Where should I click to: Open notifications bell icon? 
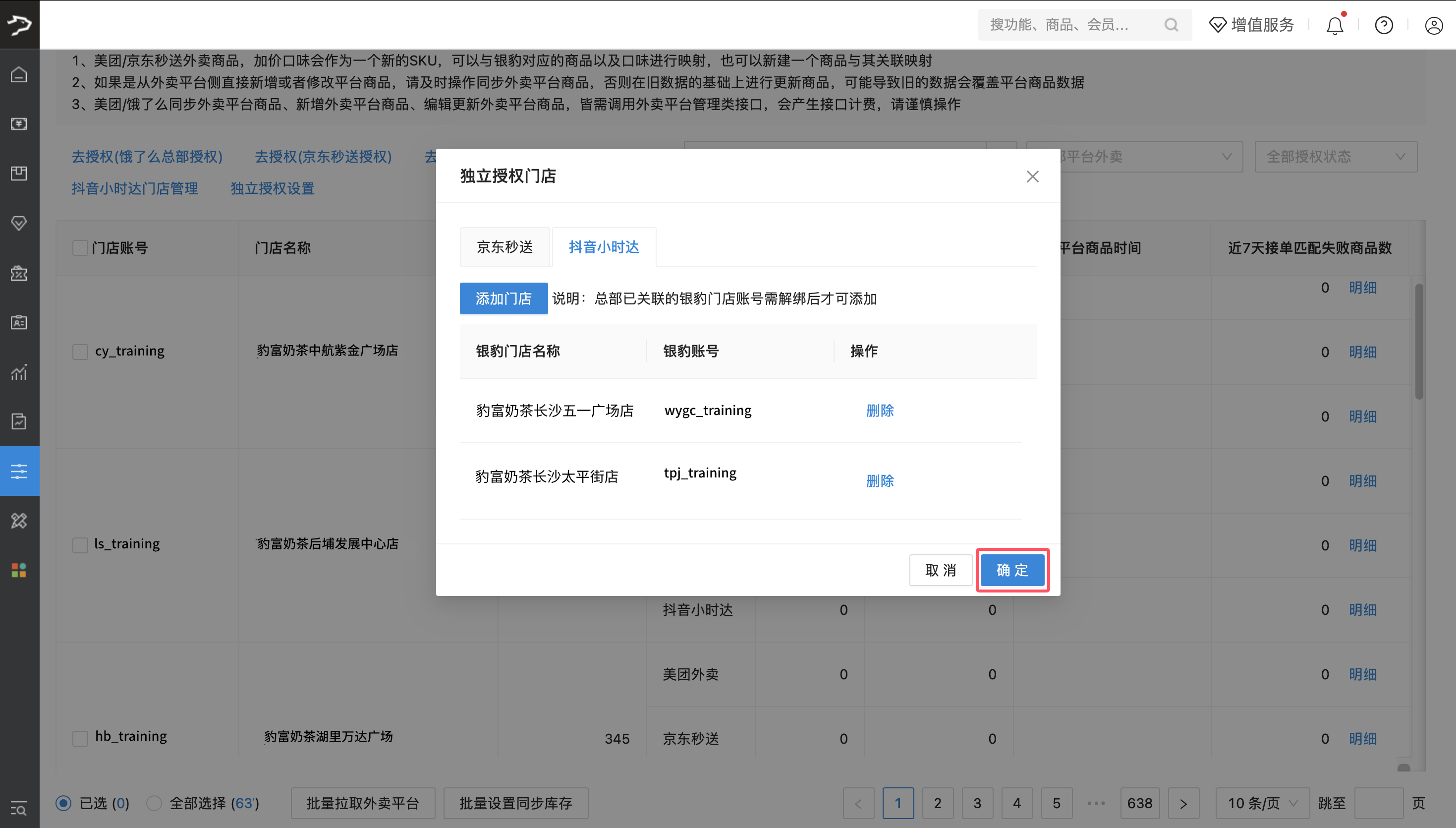(x=1335, y=25)
